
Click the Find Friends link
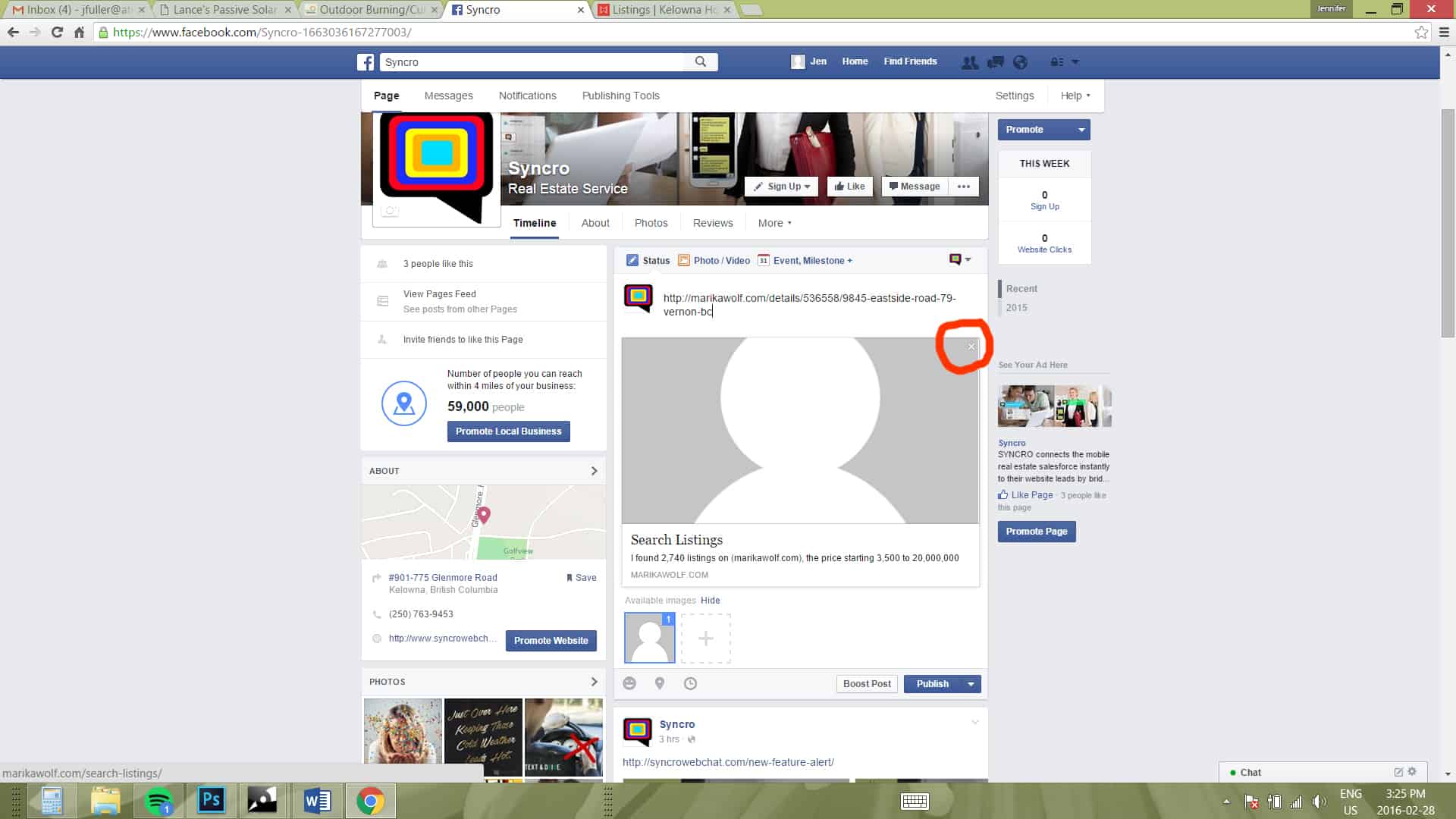tap(910, 61)
